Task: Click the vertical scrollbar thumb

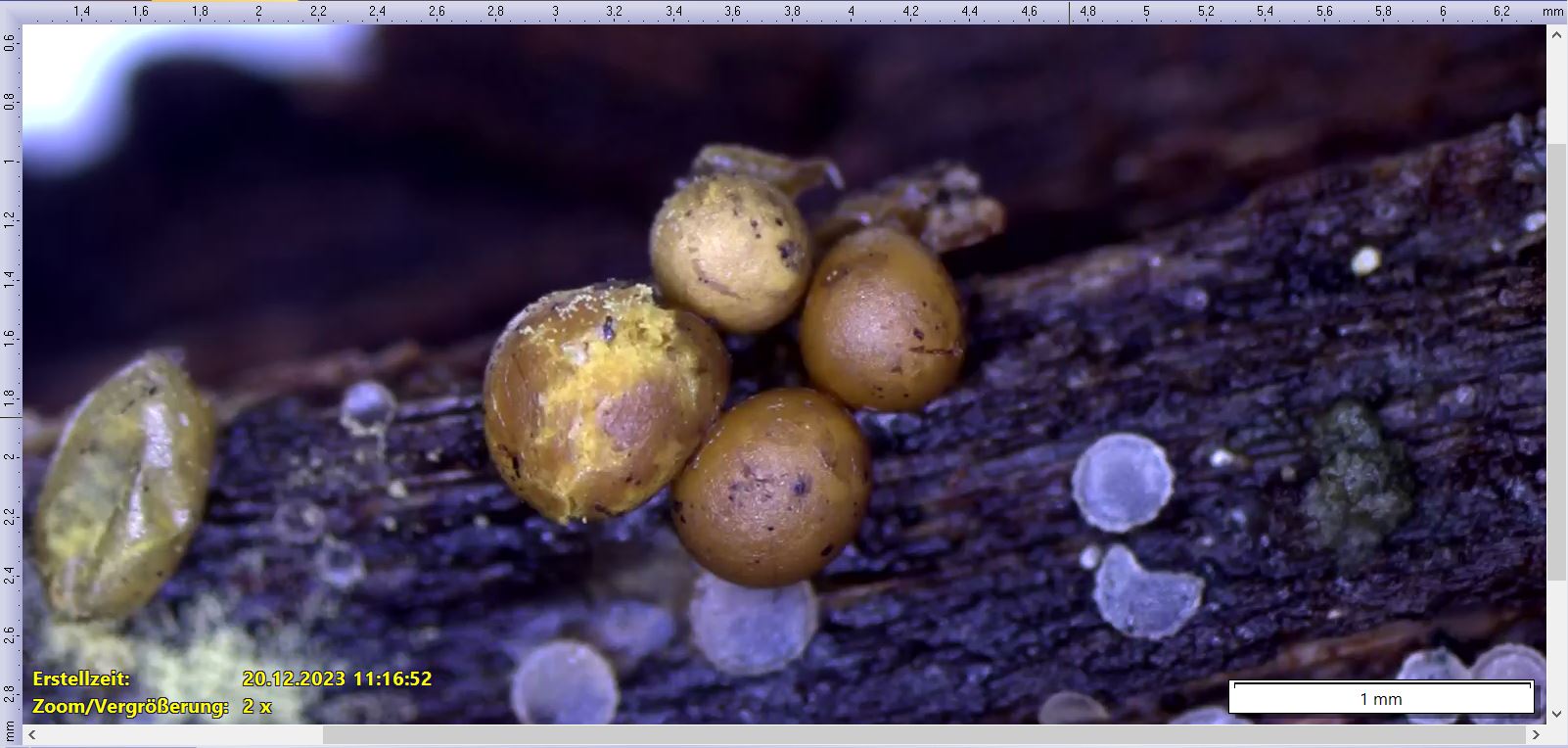Action: tap(1556, 362)
